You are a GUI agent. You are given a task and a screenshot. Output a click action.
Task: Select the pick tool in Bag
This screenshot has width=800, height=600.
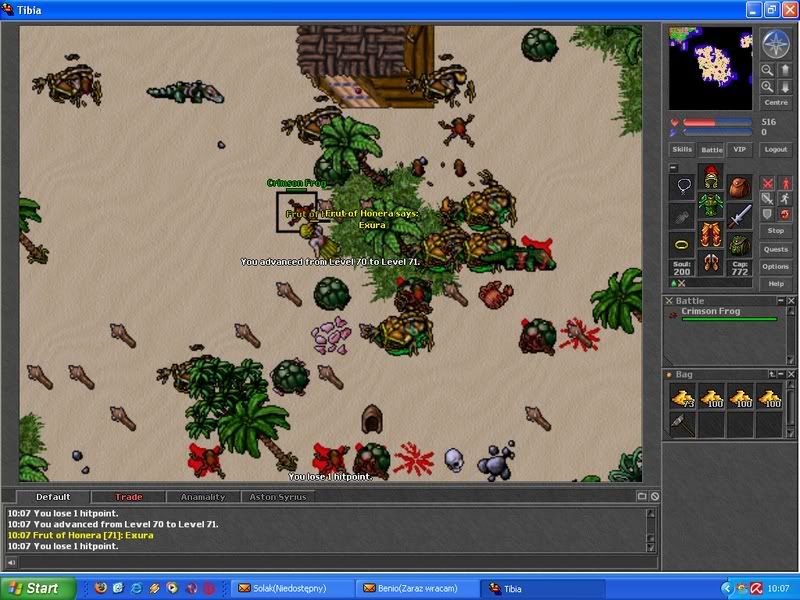683,424
